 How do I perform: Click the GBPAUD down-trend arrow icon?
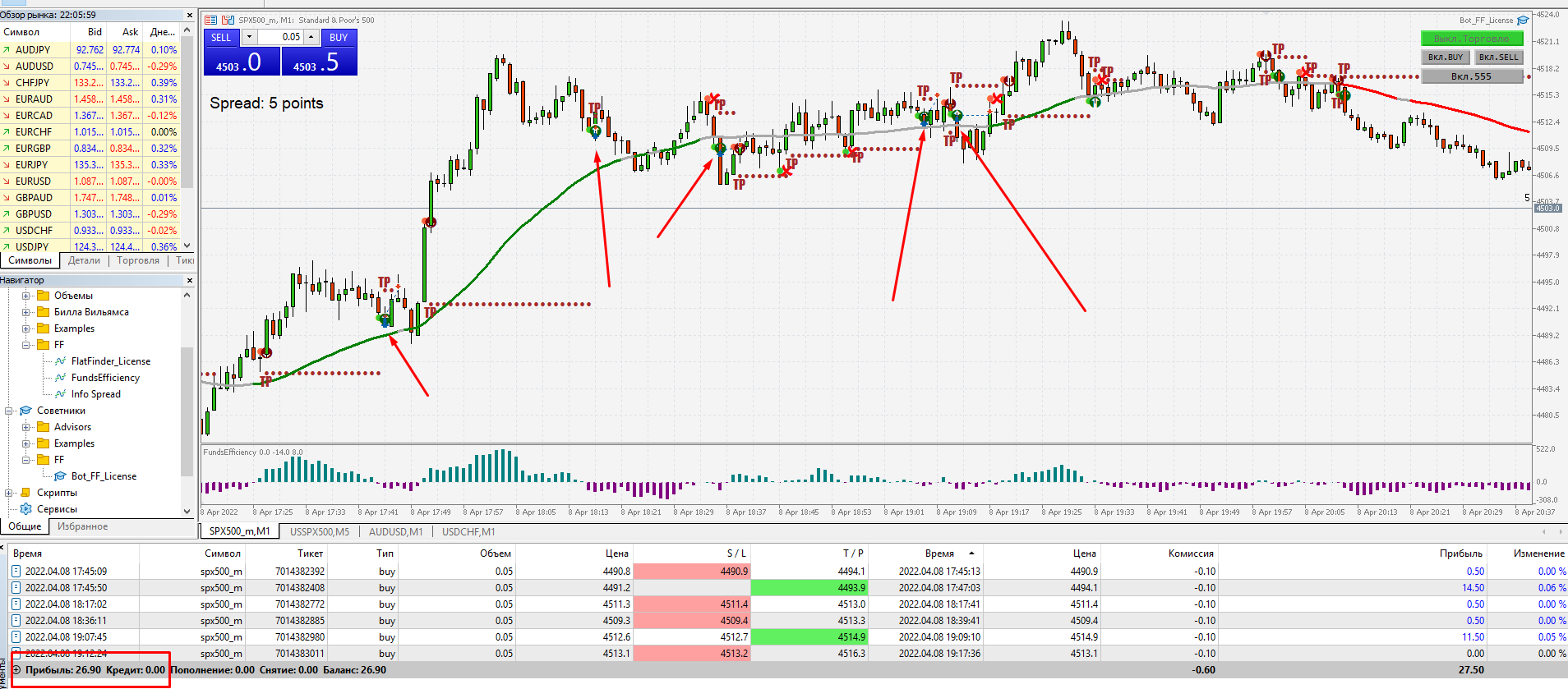7,198
